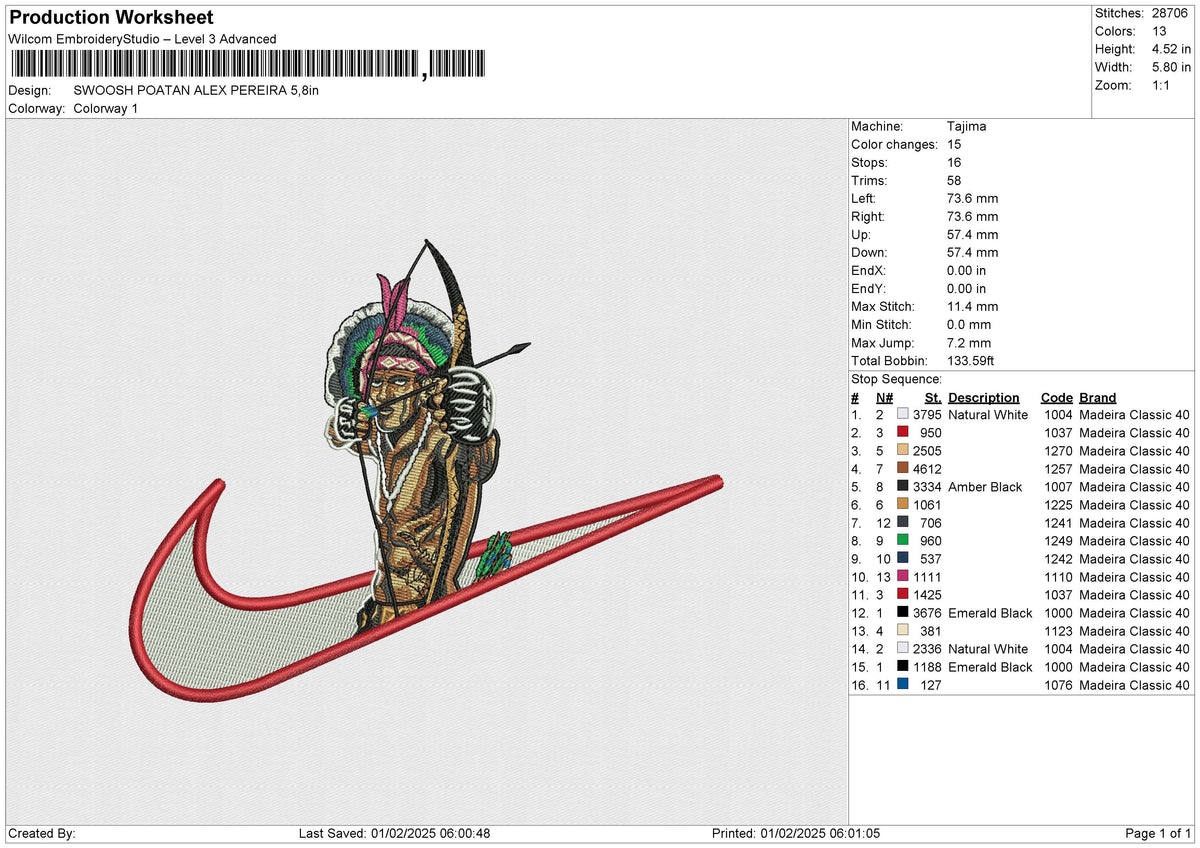Select stitch count '537' in stop 9
Image resolution: width=1200 pixels, height=848 pixels.
(x=931, y=558)
